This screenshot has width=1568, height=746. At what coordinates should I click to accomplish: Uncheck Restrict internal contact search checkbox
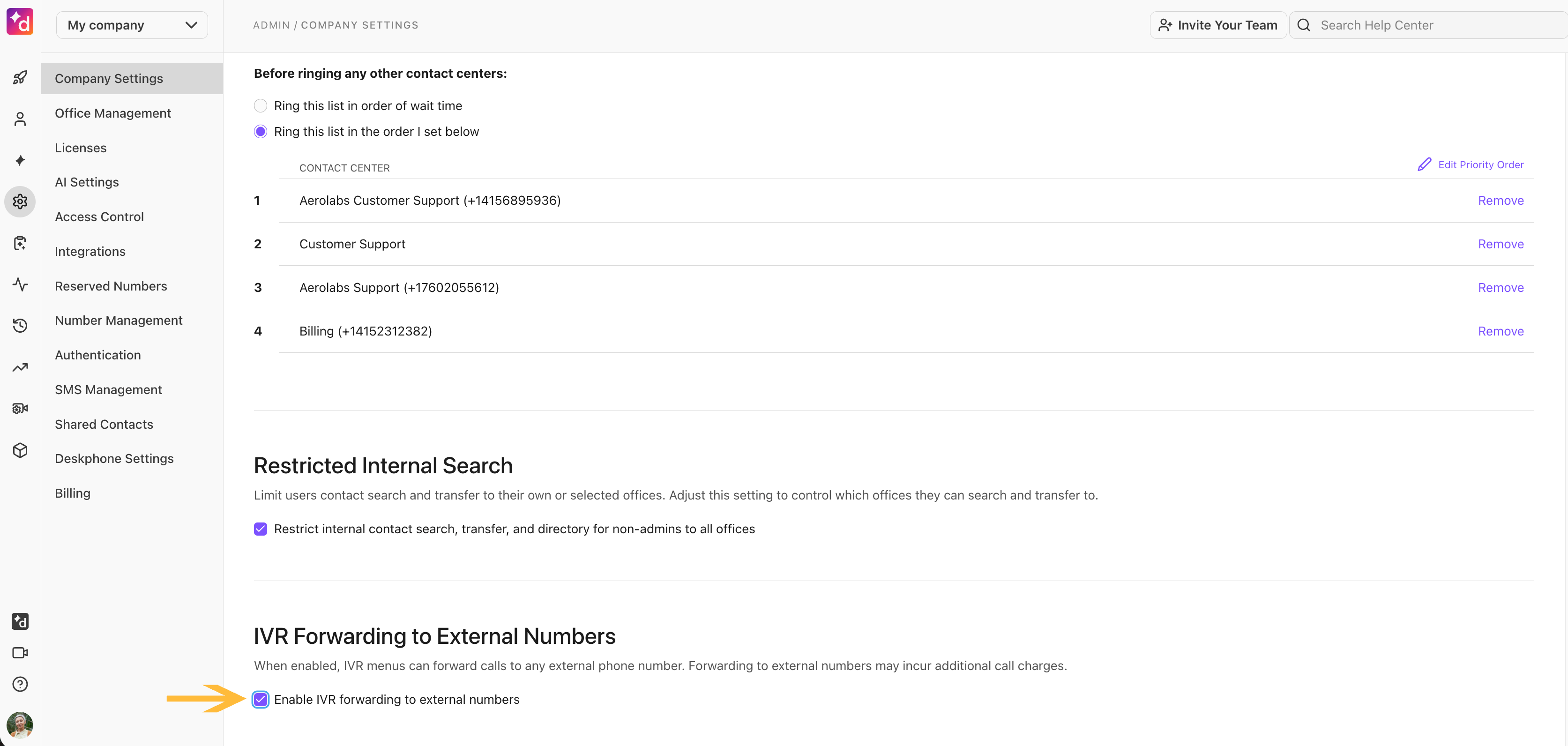261,529
